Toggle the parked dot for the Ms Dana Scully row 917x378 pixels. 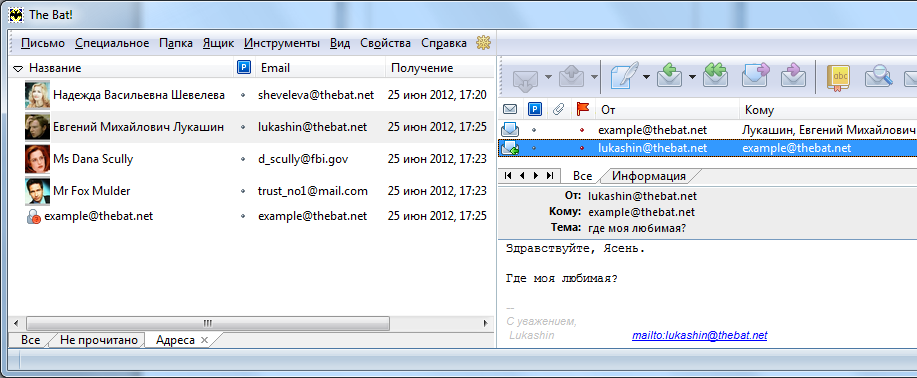point(243,159)
